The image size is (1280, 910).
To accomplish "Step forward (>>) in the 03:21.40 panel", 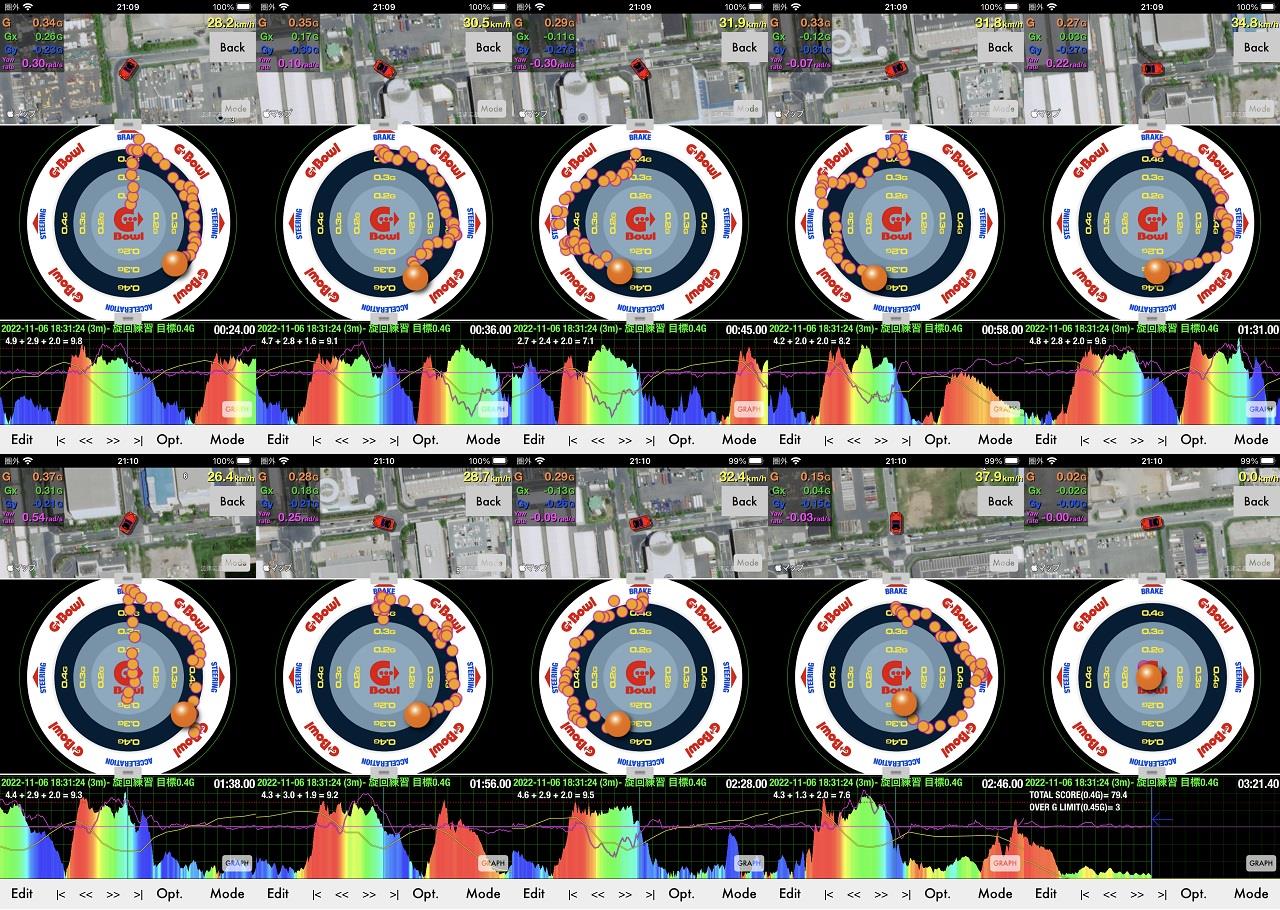I will 1137,894.
